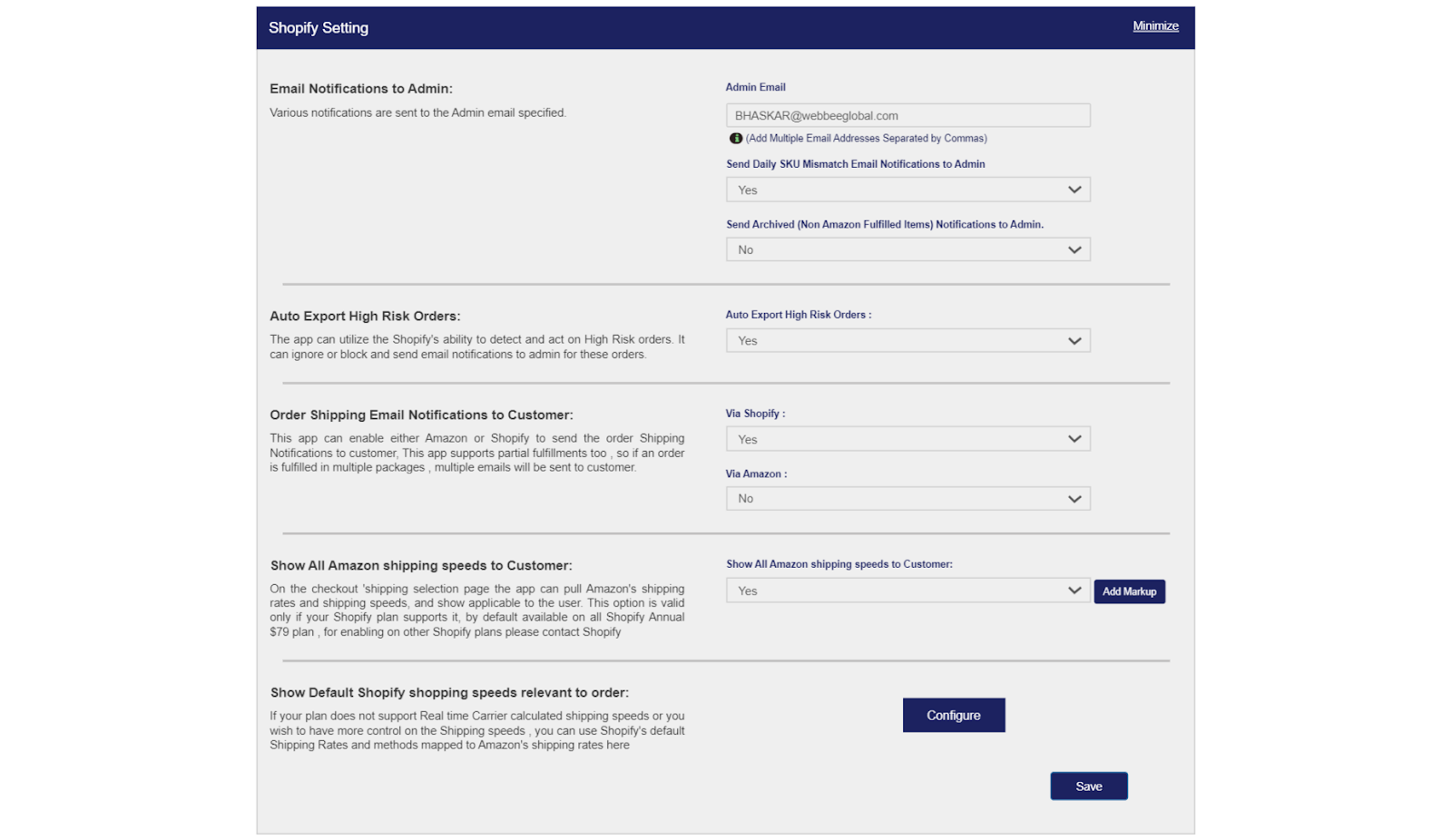Click the Auto Export High Risk Orders heading
Screen dimensions: 1452x840
pos(365,317)
